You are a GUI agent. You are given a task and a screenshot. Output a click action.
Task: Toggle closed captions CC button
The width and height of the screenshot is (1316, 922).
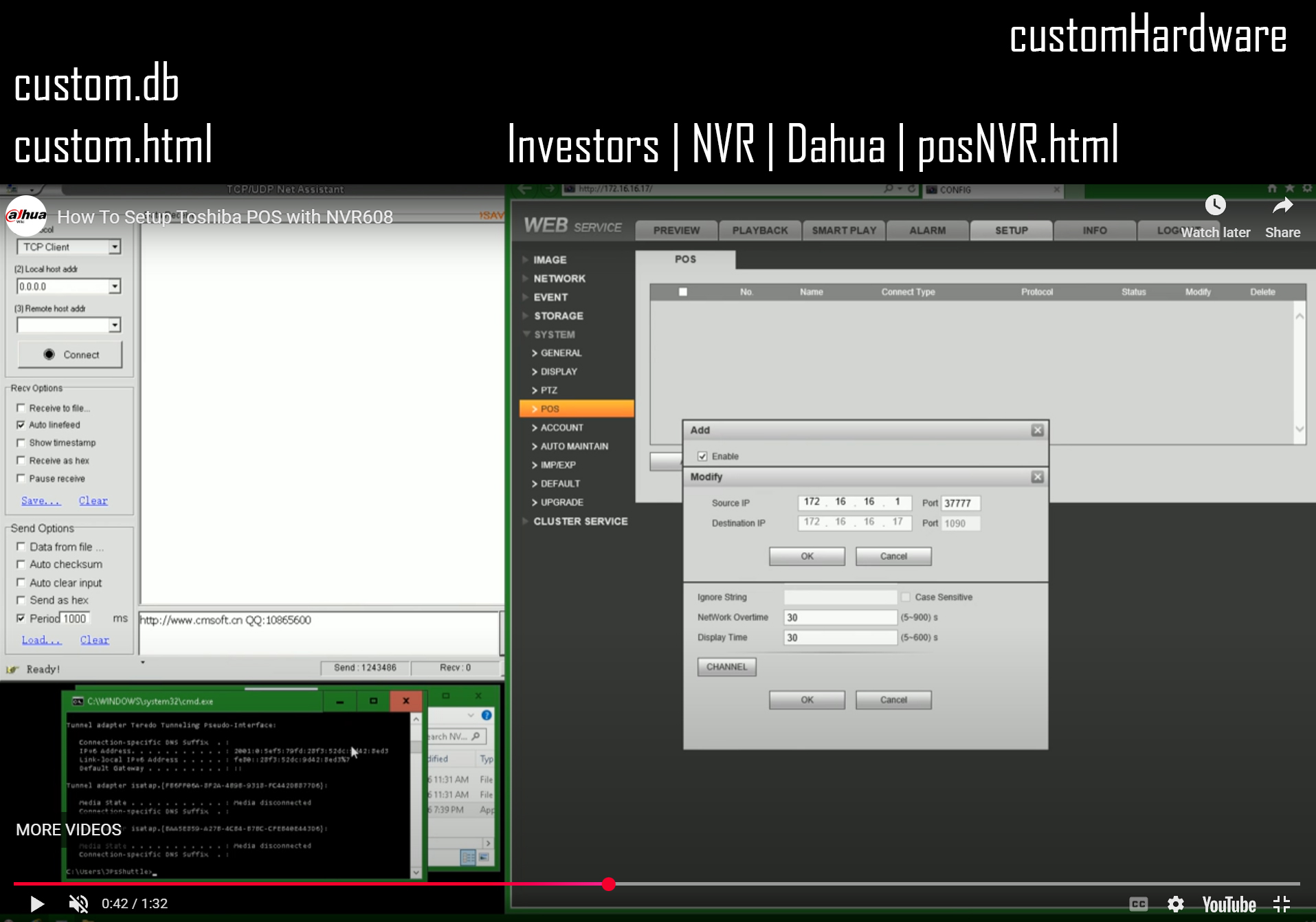(1138, 904)
